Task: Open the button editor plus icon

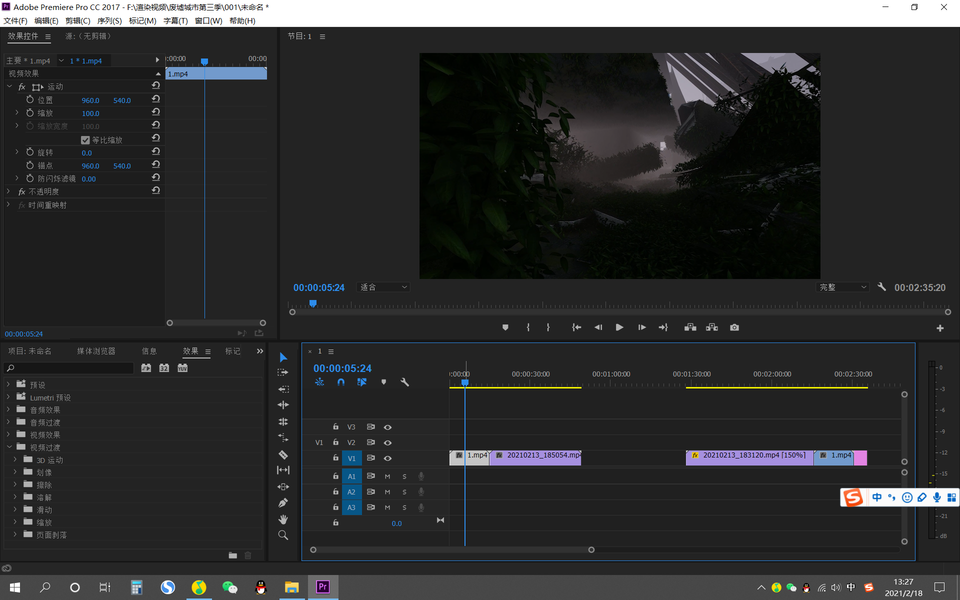Action: [940, 328]
